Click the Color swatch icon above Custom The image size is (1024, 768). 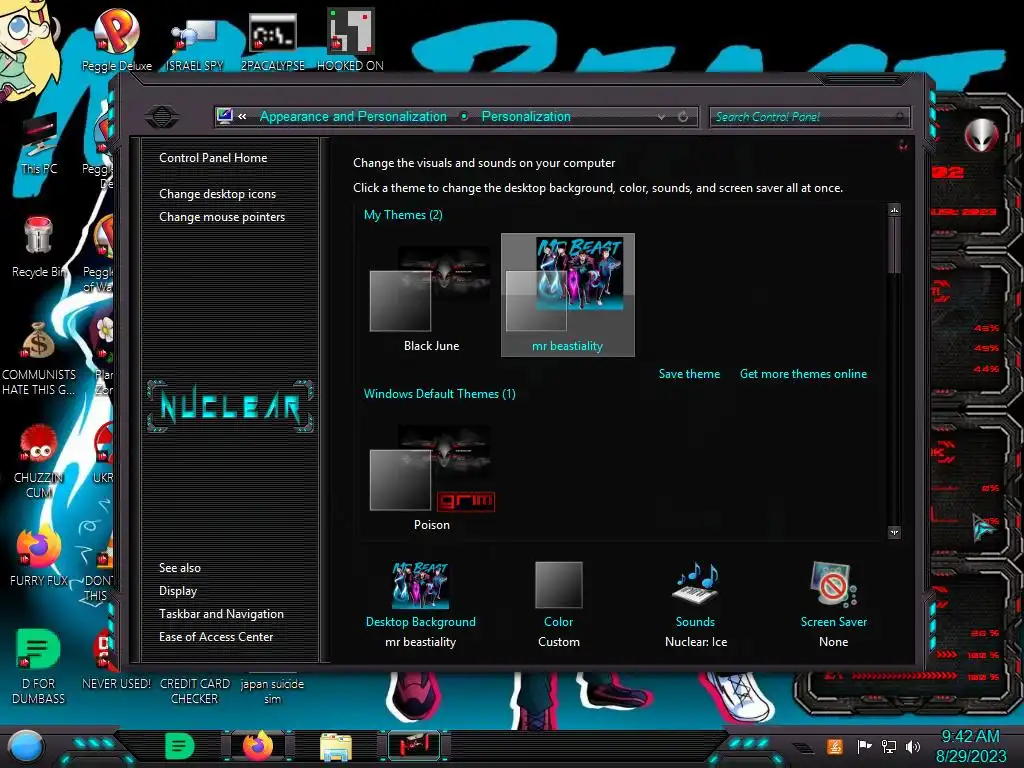(x=558, y=585)
